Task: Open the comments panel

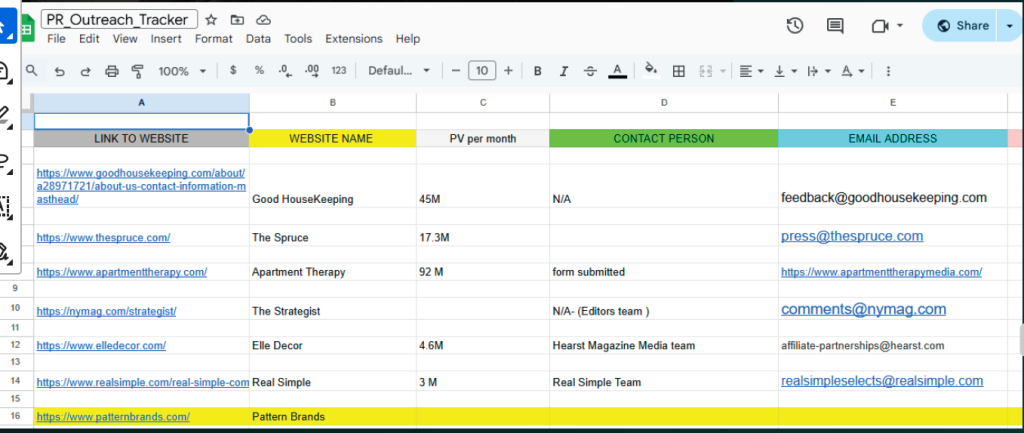Action: coord(835,25)
